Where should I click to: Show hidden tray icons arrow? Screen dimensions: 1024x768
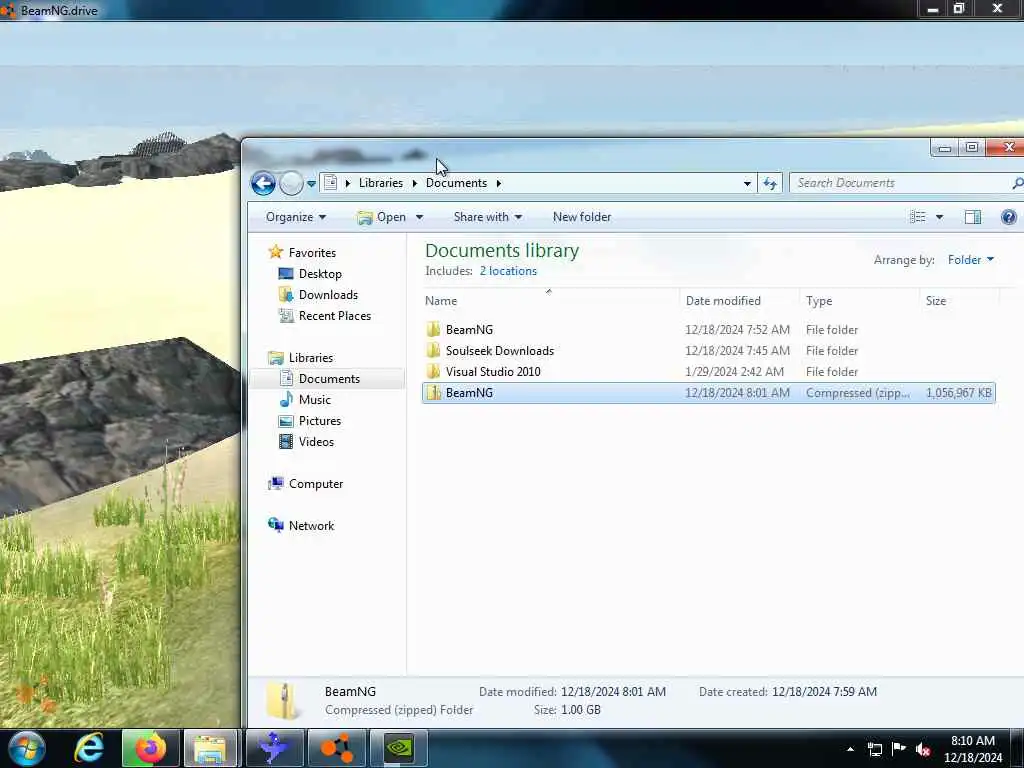point(850,749)
